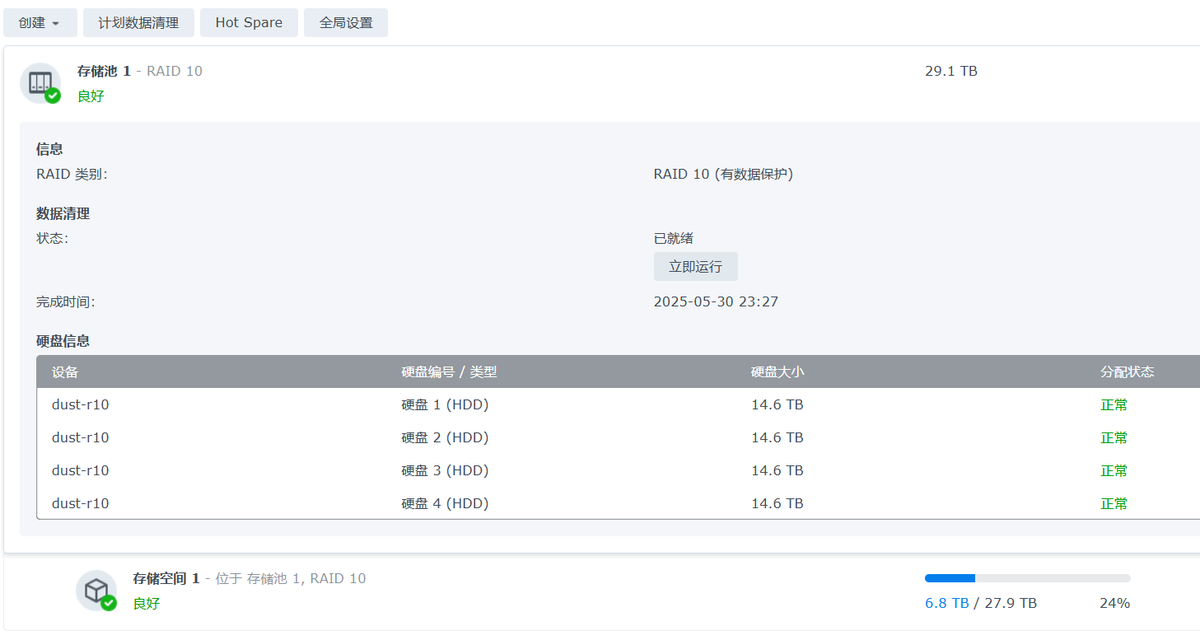Select the 硬盘大小 column header
Viewport: 1200px width, 640px height.
(x=777, y=371)
